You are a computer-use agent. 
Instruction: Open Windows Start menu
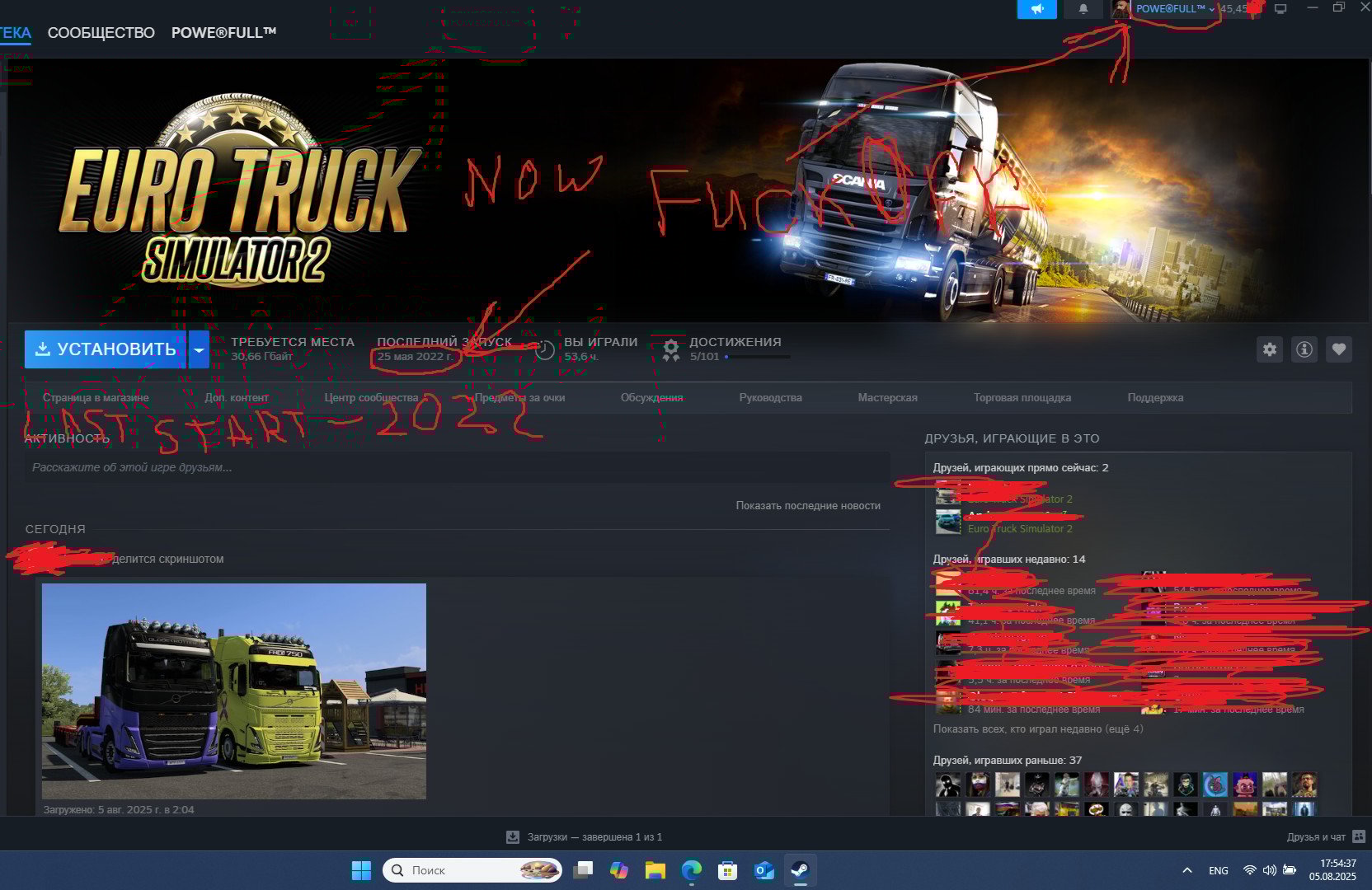pyautogui.click(x=361, y=870)
